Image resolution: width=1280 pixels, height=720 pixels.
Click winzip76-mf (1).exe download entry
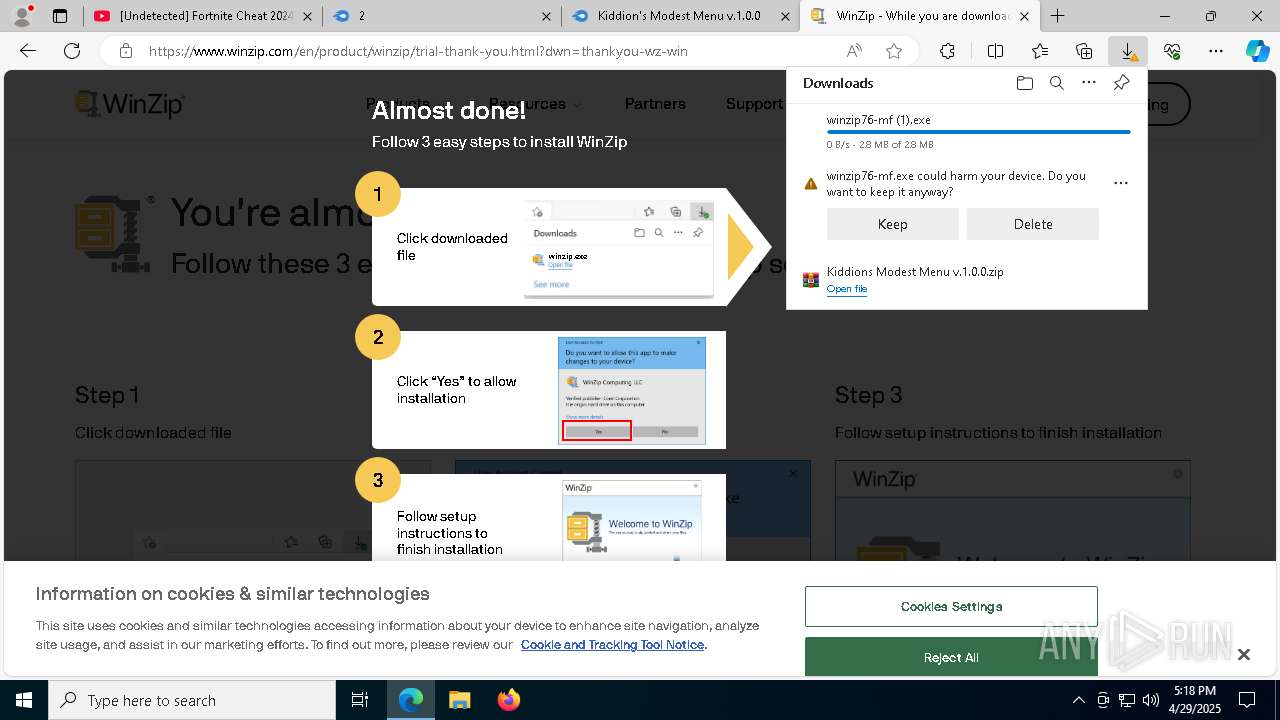(966, 131)
